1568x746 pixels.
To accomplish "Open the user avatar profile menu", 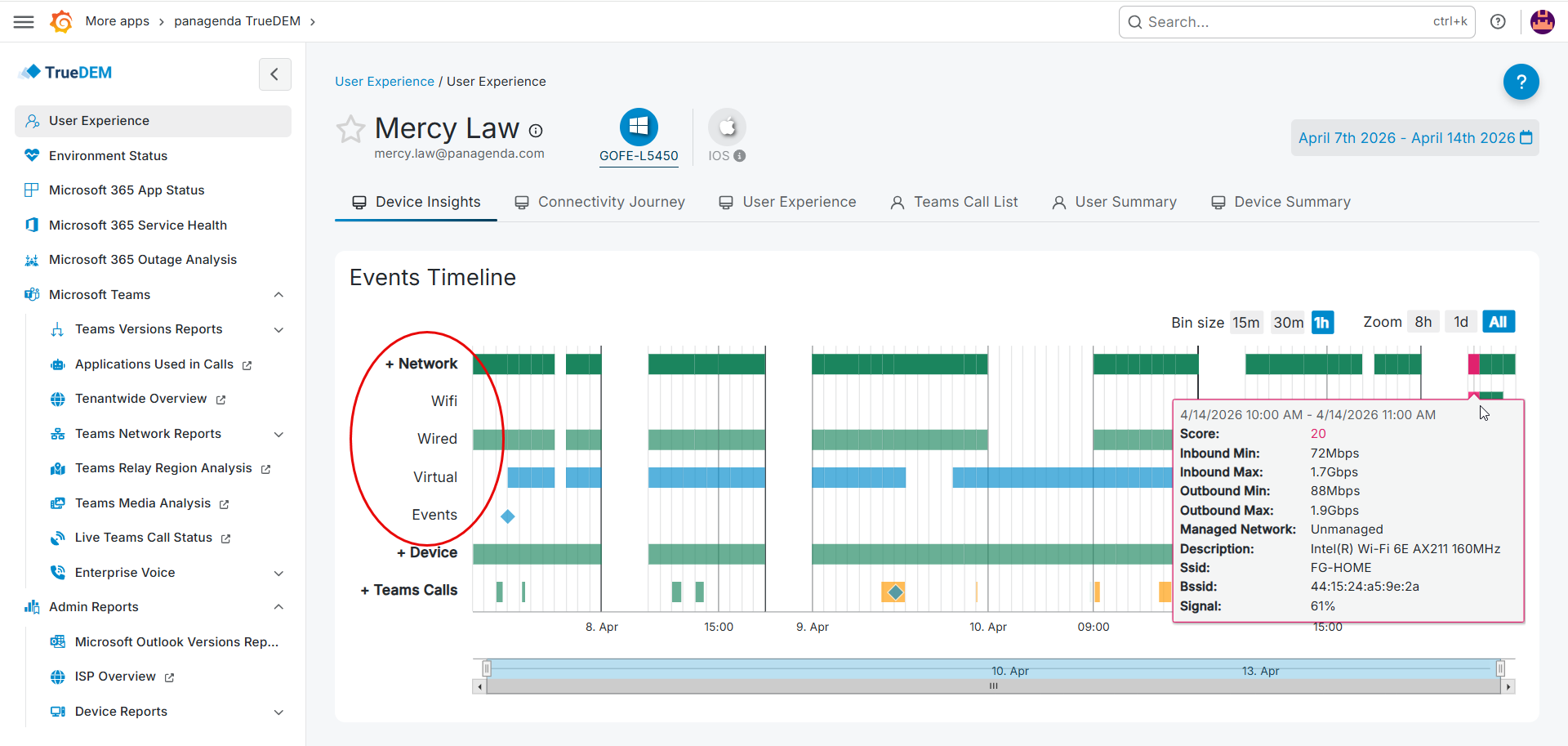I will 1542,22.
